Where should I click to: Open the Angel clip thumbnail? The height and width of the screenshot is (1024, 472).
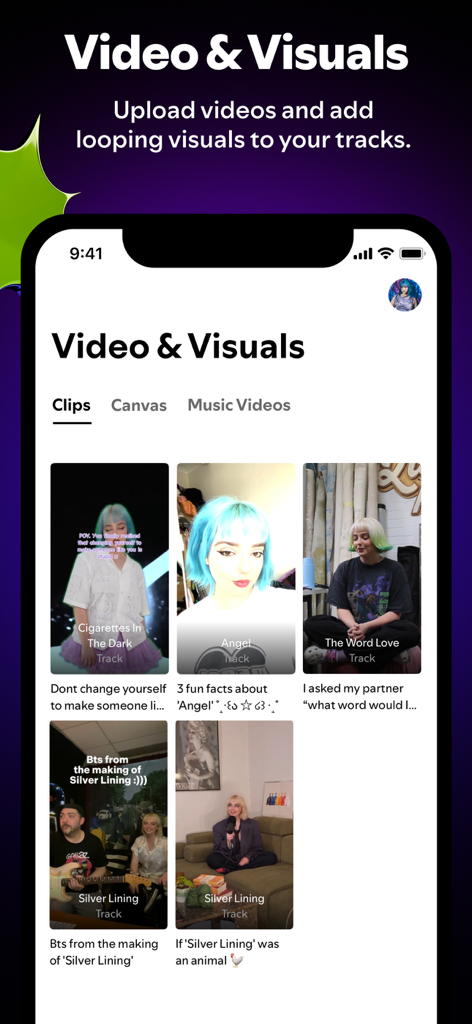pos(236,568)
